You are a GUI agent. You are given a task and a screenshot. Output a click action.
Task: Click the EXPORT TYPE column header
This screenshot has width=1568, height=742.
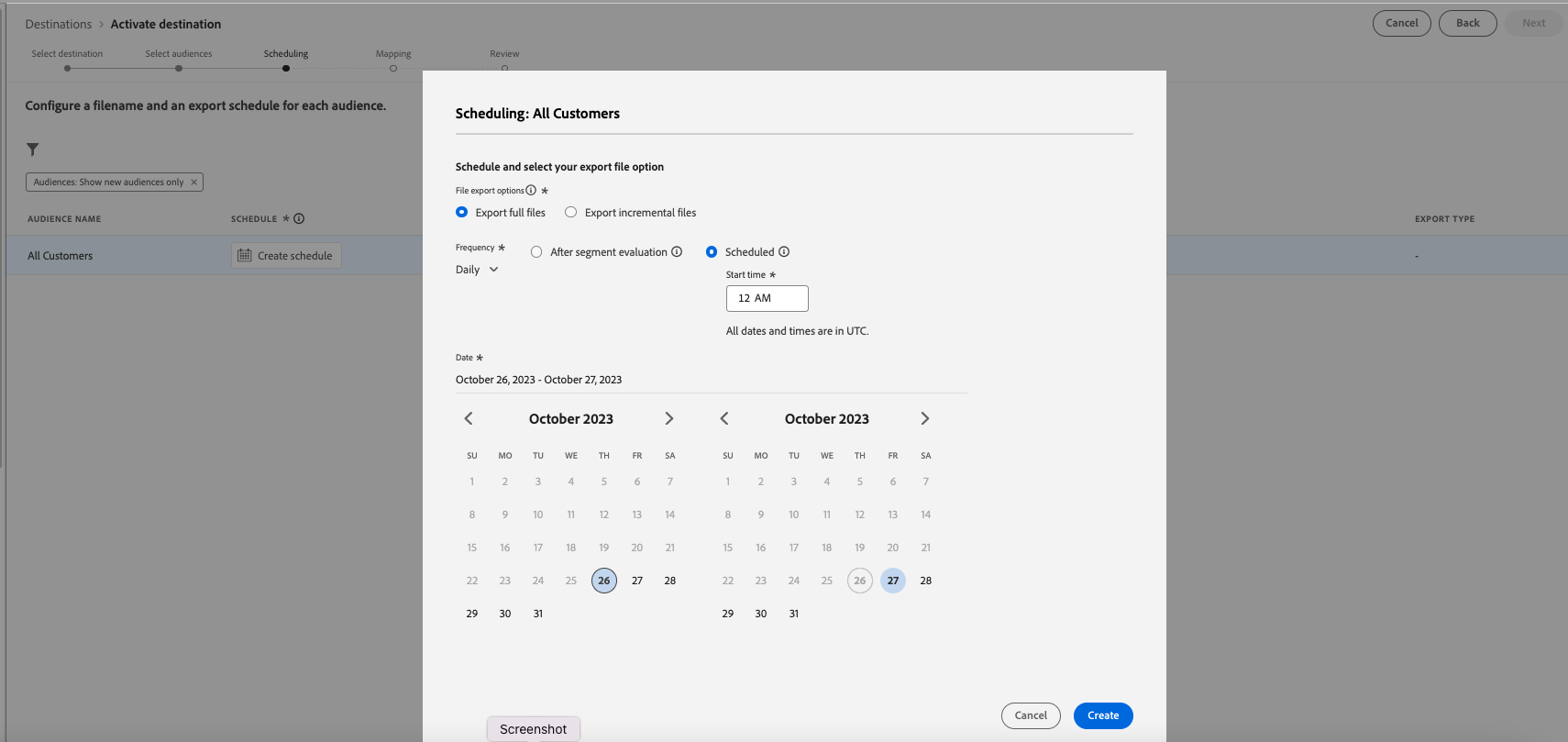[1444, 219]
